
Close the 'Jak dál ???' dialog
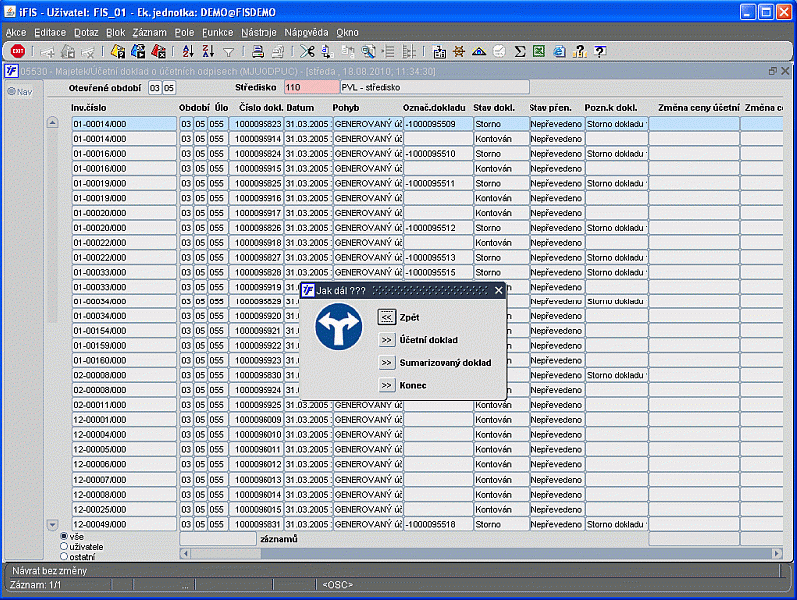[x=499, y=290]
